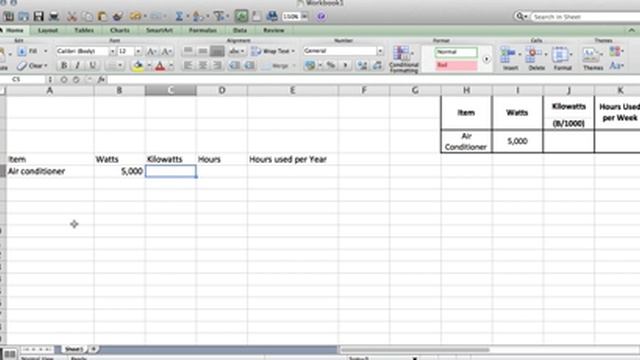Screen dimensions: 640x360
Task: Toggle Align Text Right
Action: pos(217,65)
